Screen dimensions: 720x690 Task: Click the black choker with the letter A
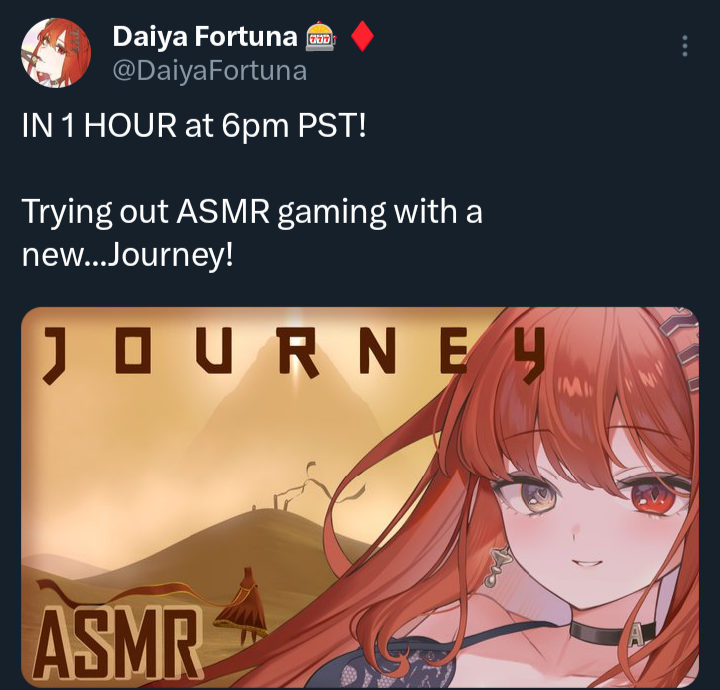pos(613,634)
